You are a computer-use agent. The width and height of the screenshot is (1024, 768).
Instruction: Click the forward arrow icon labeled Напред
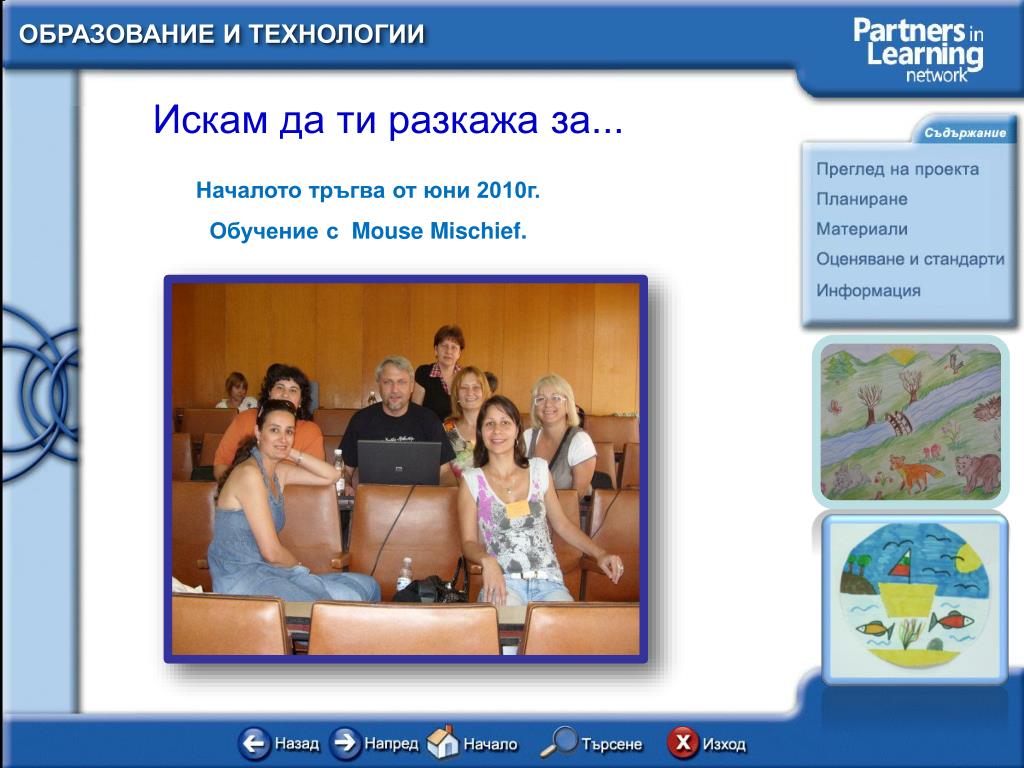pyautogui.click(x=345, y=743)
